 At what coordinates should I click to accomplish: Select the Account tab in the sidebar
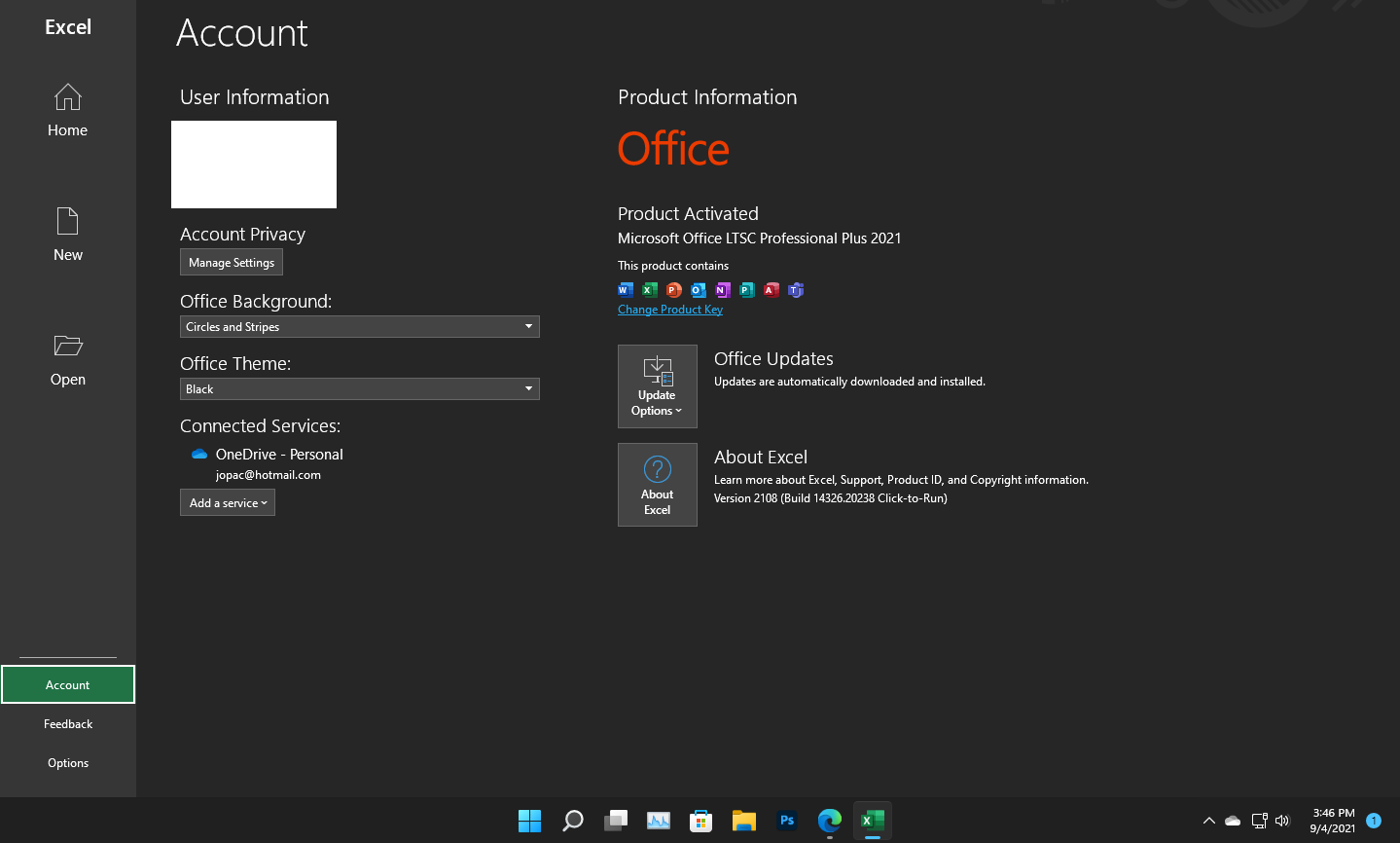pyautogui.click(x=68, y=684)
